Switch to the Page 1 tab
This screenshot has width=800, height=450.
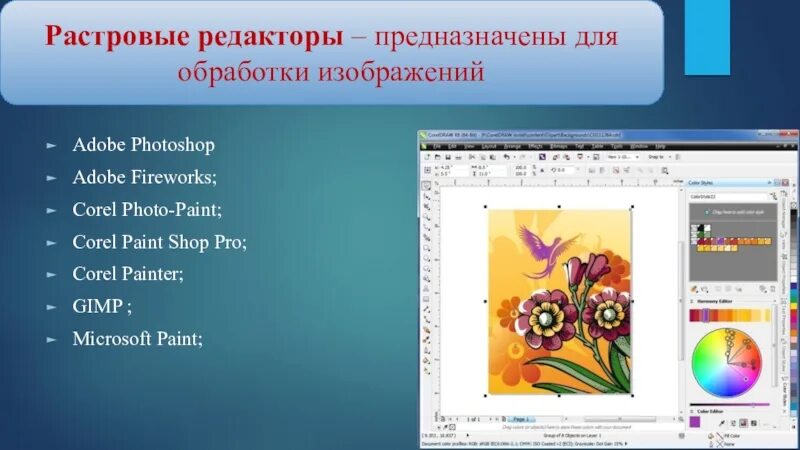(x=522, y=419)
